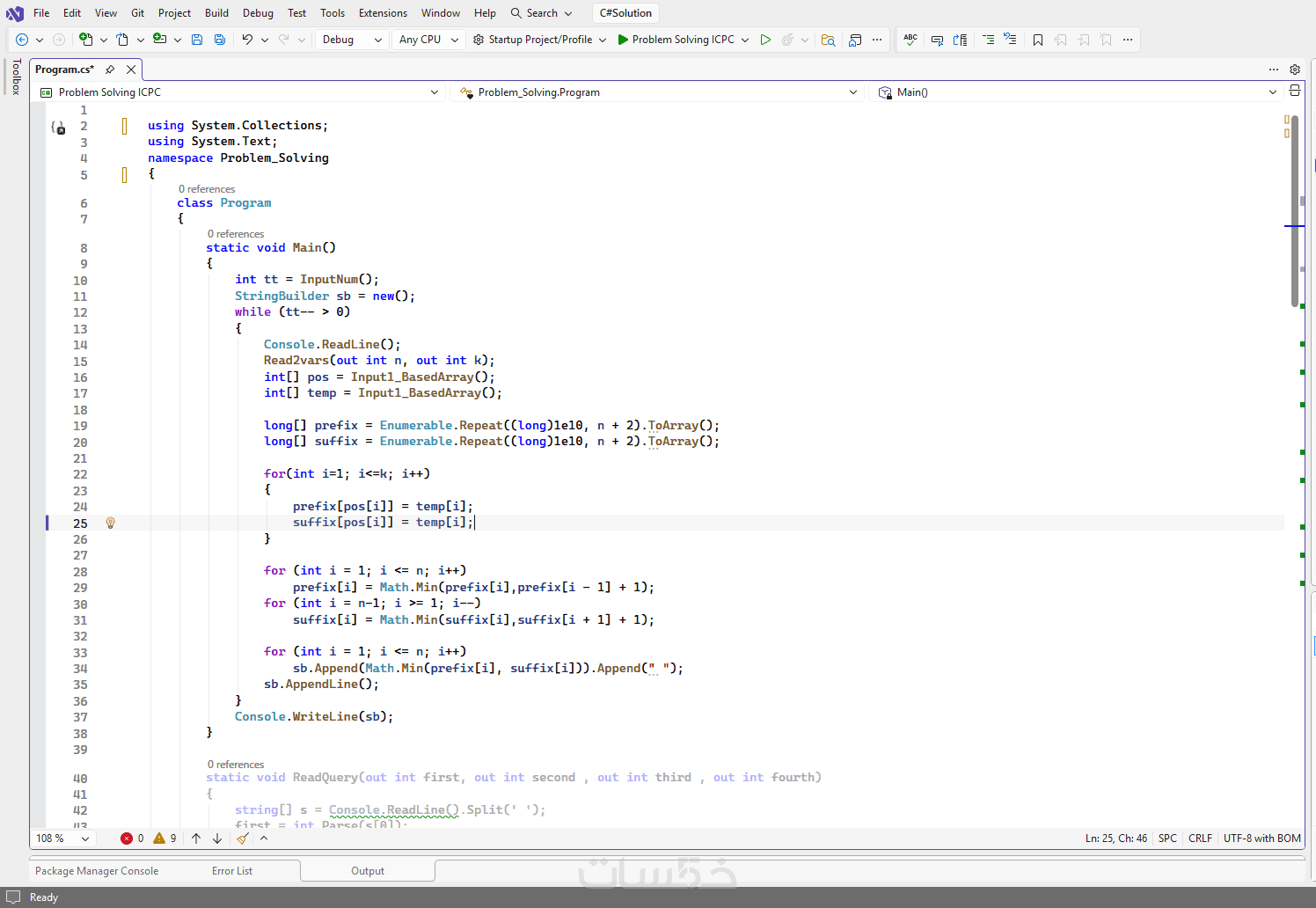Viewport: 1316px width, 908px height.
Task: Click Start Without Debugging outline play icon
Action: pos(765,40)
